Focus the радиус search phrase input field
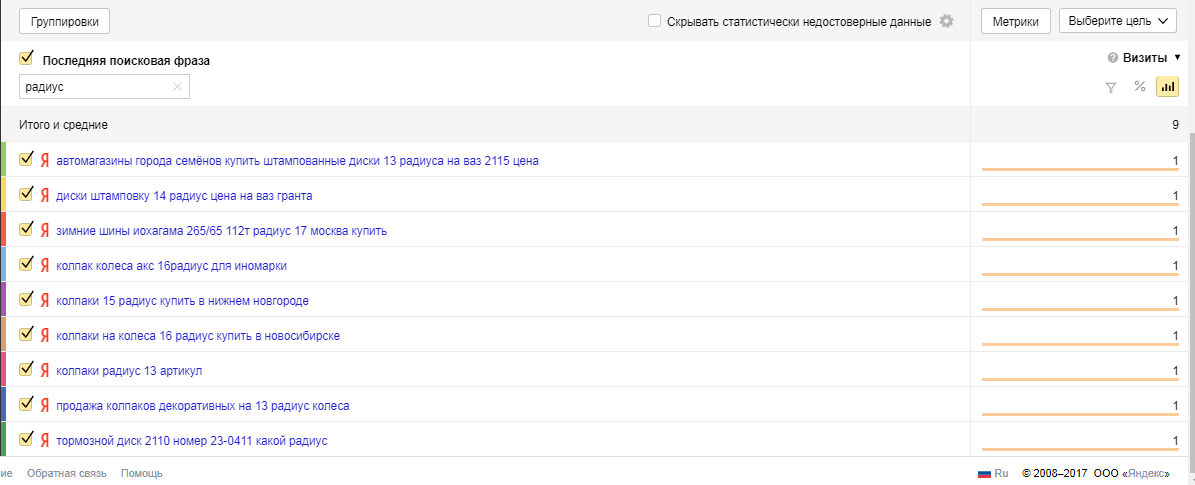 (x=95, y=87)
